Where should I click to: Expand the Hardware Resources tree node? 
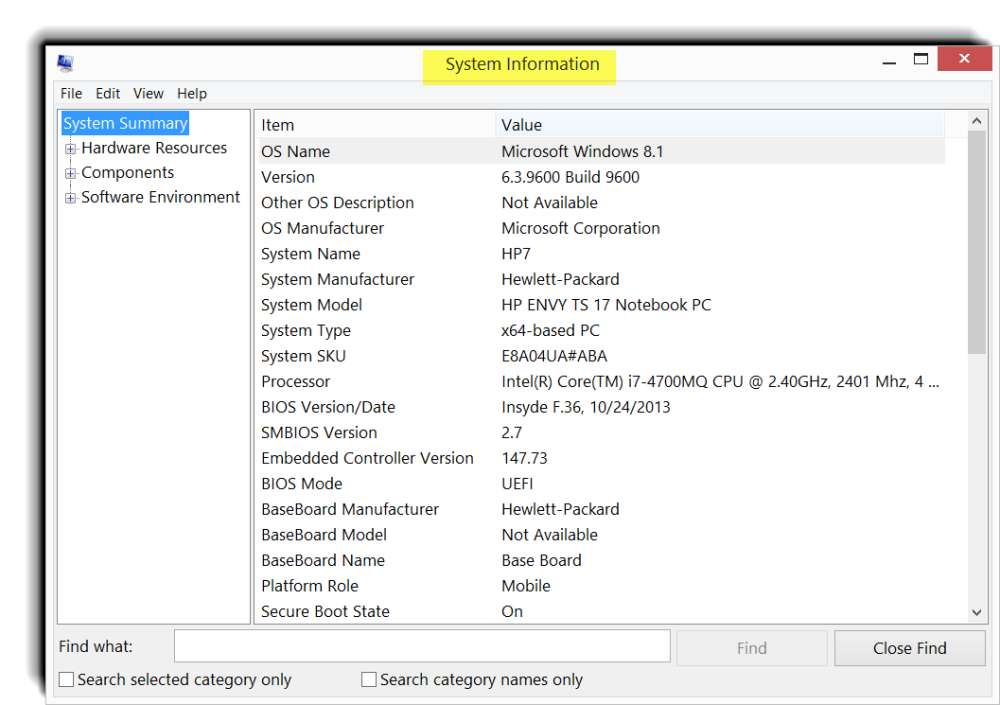71,149
